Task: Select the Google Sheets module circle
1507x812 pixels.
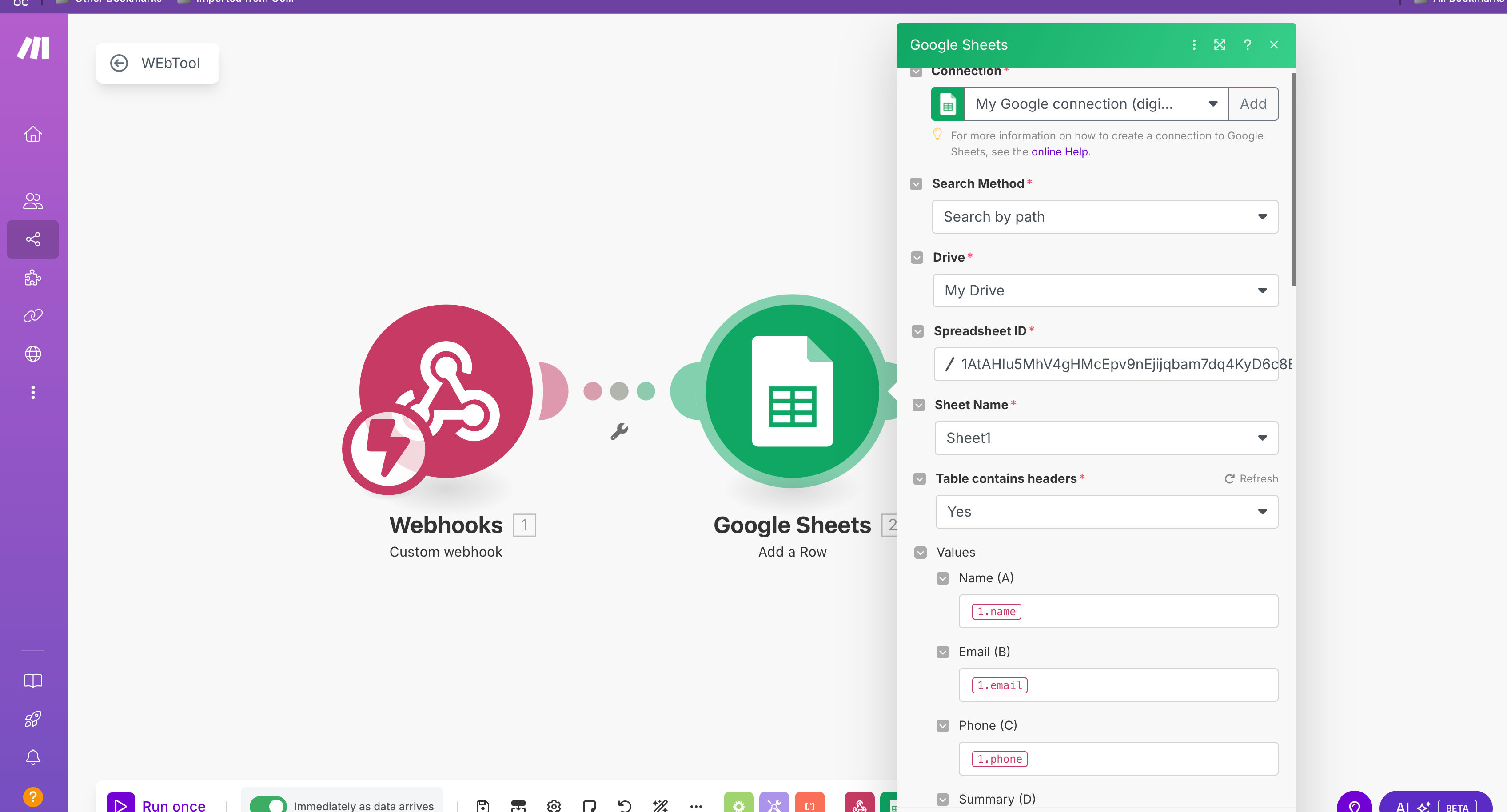Action: click(792, 391)
